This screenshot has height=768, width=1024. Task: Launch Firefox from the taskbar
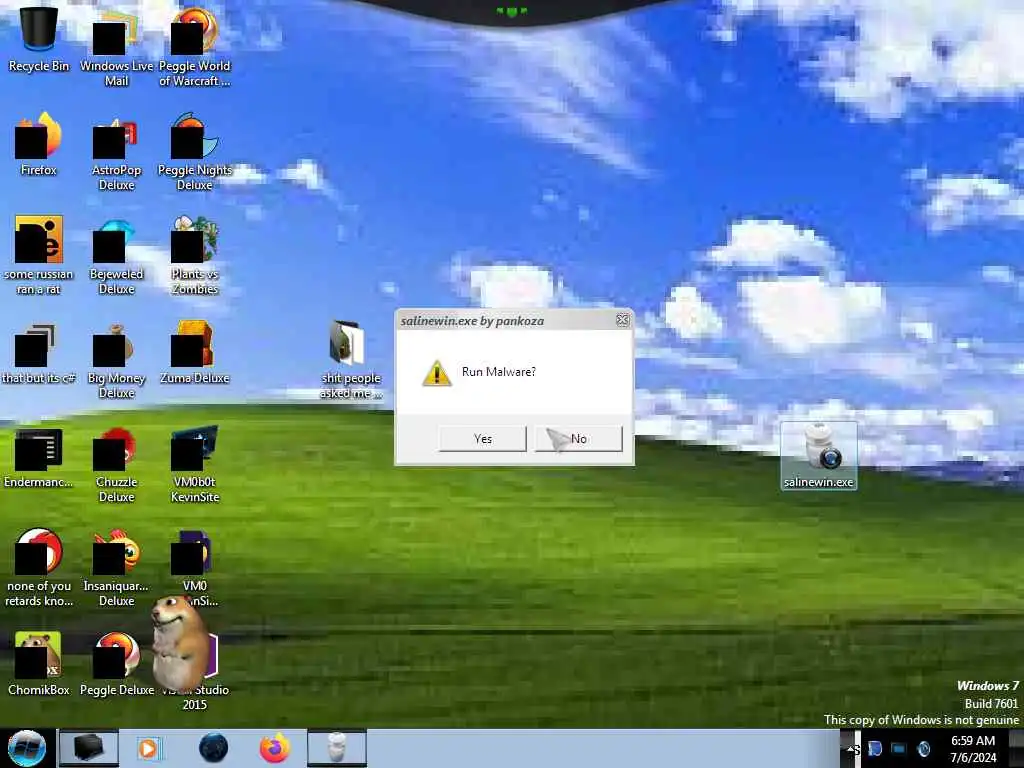275,748
